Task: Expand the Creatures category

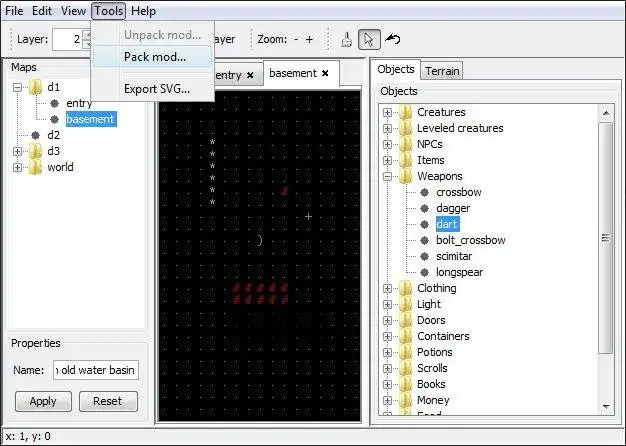Action: click(387, 112)
